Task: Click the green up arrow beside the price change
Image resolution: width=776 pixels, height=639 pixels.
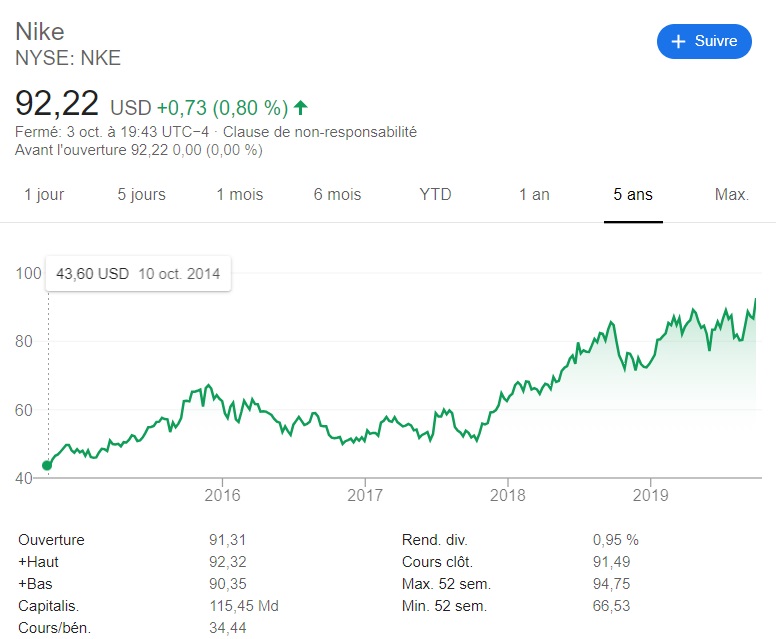Action: [301, 107]
